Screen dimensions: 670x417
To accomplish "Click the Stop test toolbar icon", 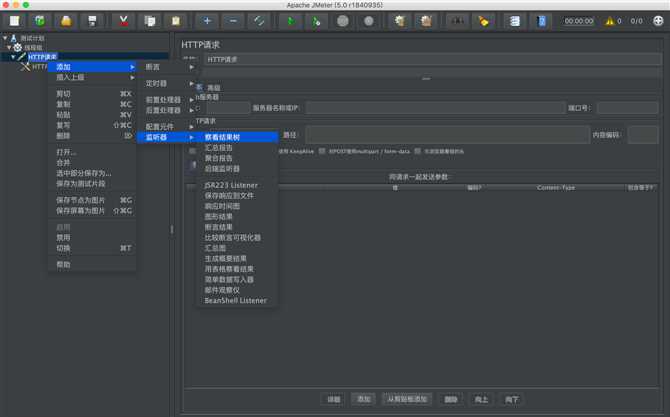I will 343,21.
